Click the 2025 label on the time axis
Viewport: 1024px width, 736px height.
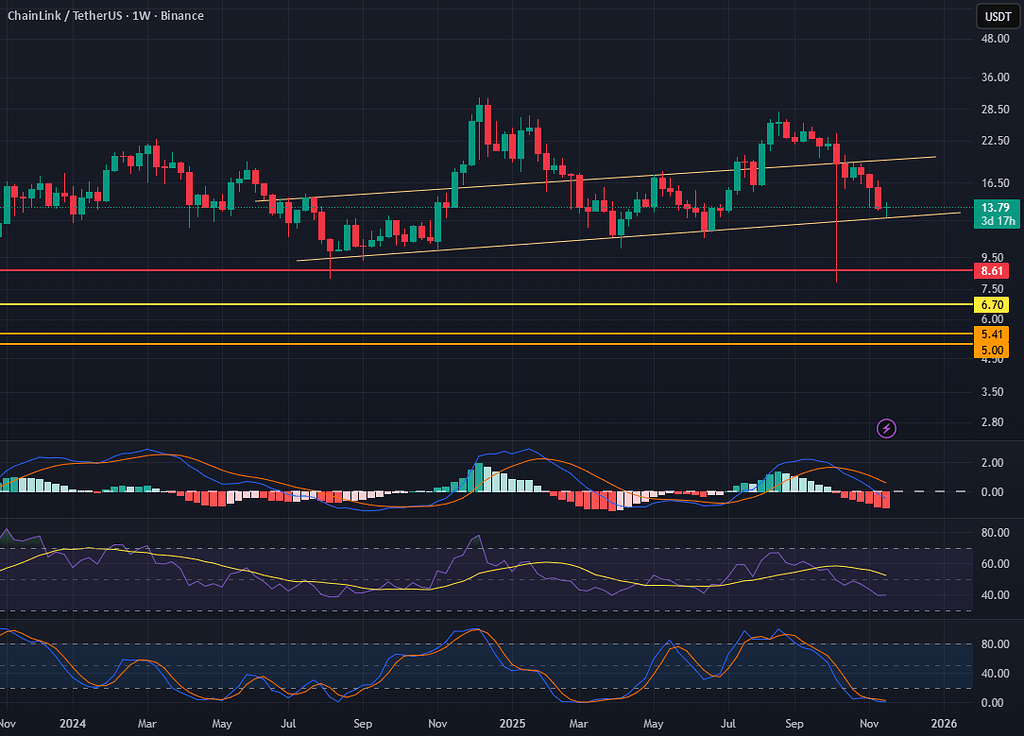coord(512,722)
